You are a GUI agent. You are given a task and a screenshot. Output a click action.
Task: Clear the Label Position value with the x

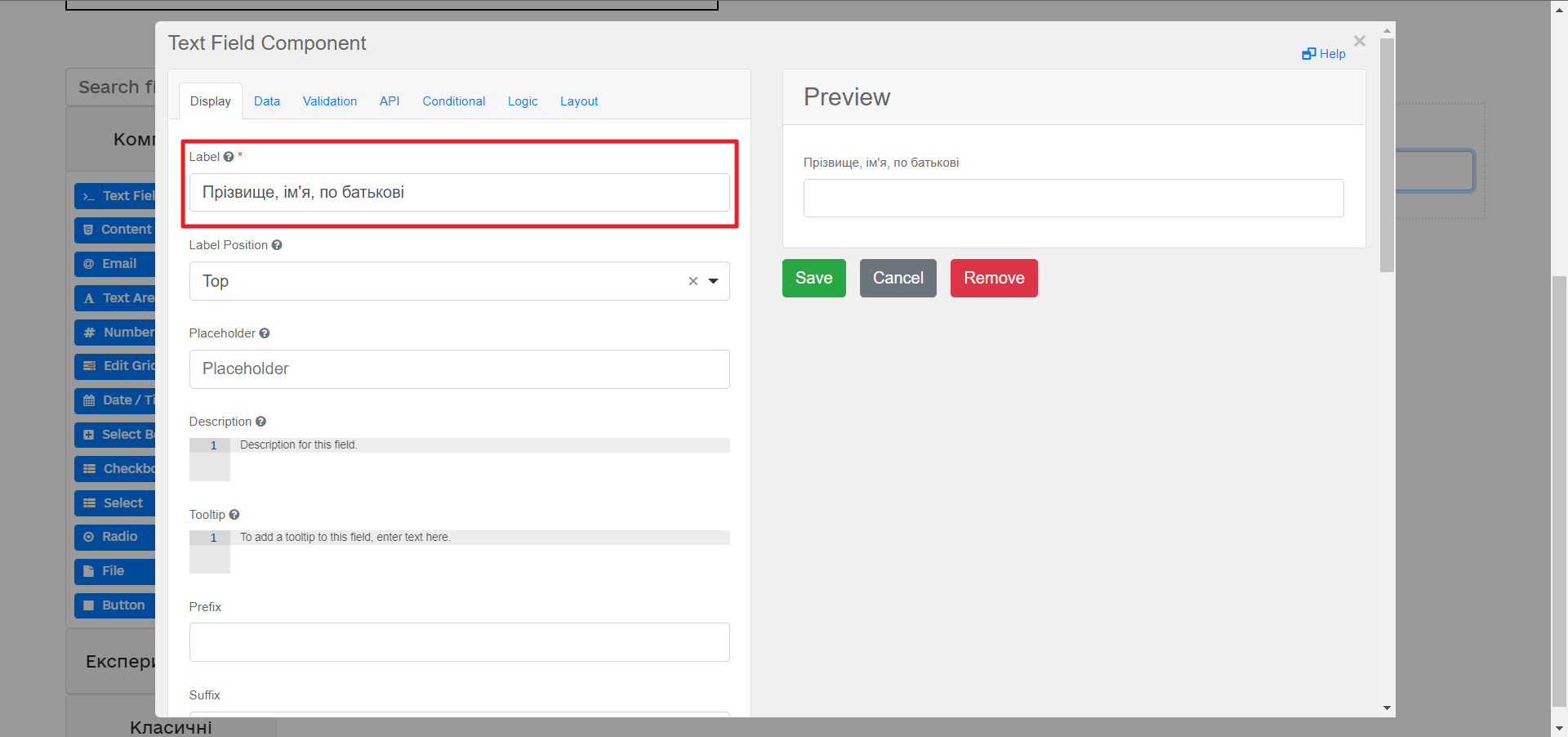point(693,281)
